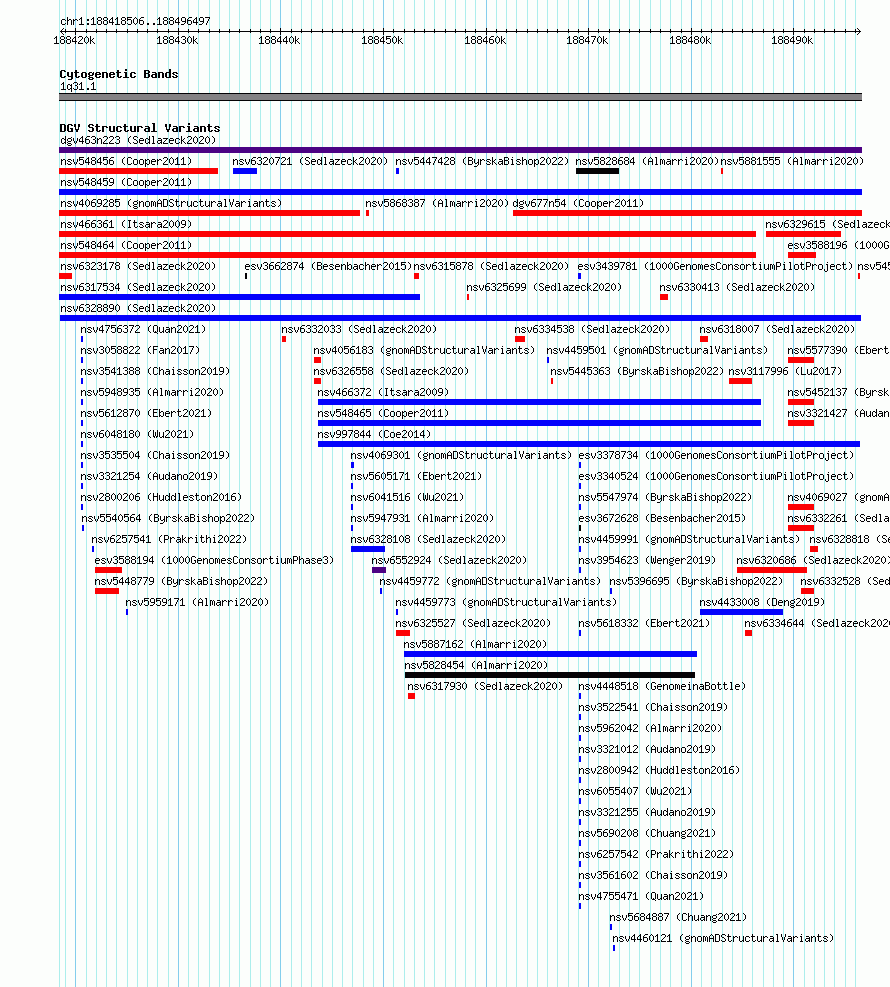Open the dgv677n54 (Cooper2011) label
The width and height of the screenshot is (890, 987).
(x=578, y=203)
